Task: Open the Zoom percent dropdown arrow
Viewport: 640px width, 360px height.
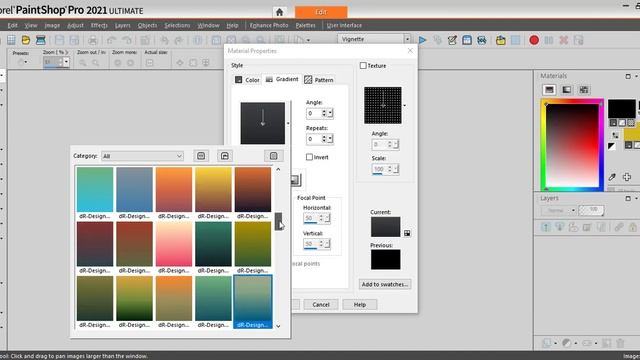Action: pyautogui.click(x=66, y=62)
